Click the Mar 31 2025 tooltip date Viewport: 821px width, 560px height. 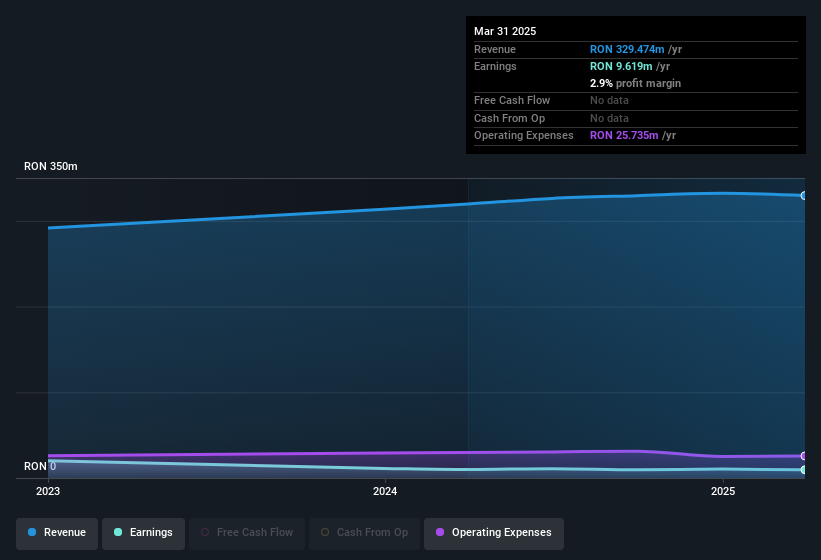point(505,31)
